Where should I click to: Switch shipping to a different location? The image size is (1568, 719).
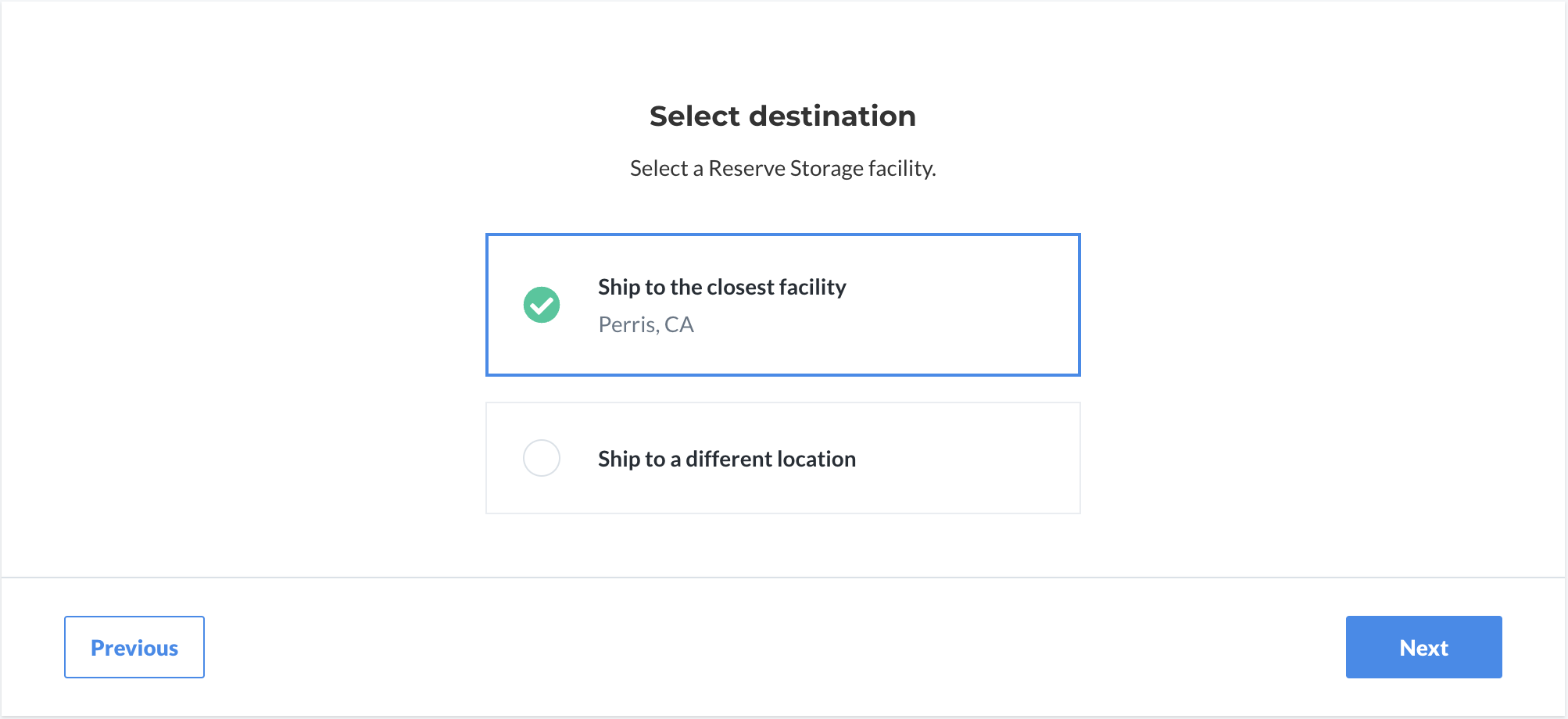pyautogui.click(x=783, y=458)
